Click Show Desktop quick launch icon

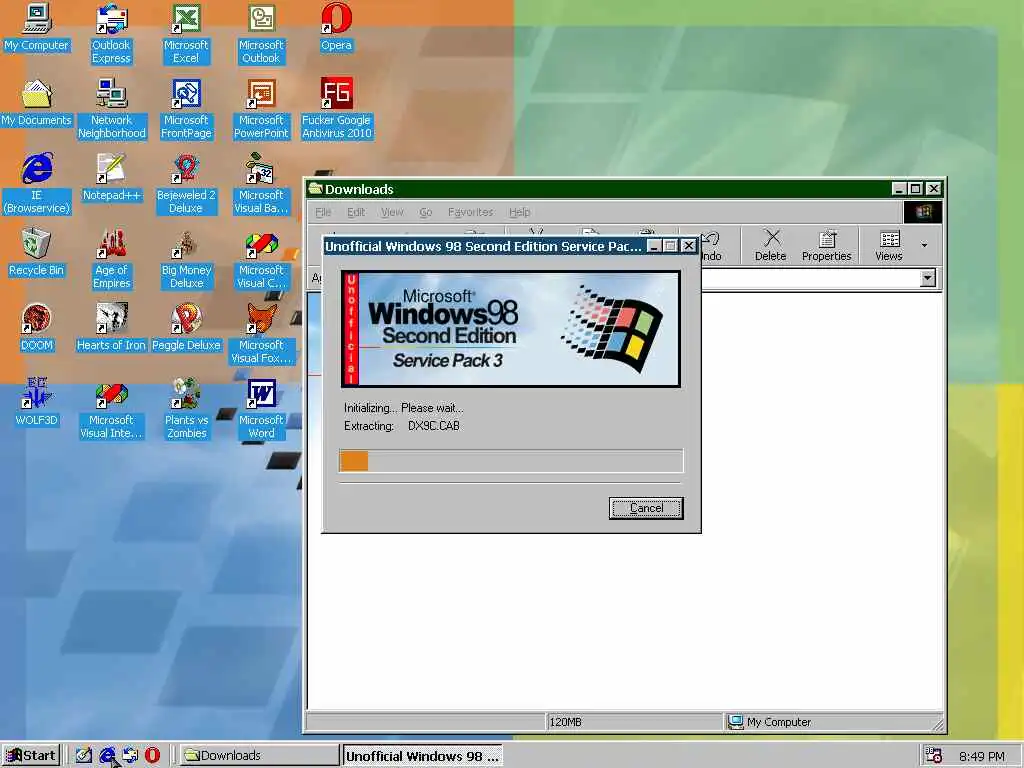84,756
